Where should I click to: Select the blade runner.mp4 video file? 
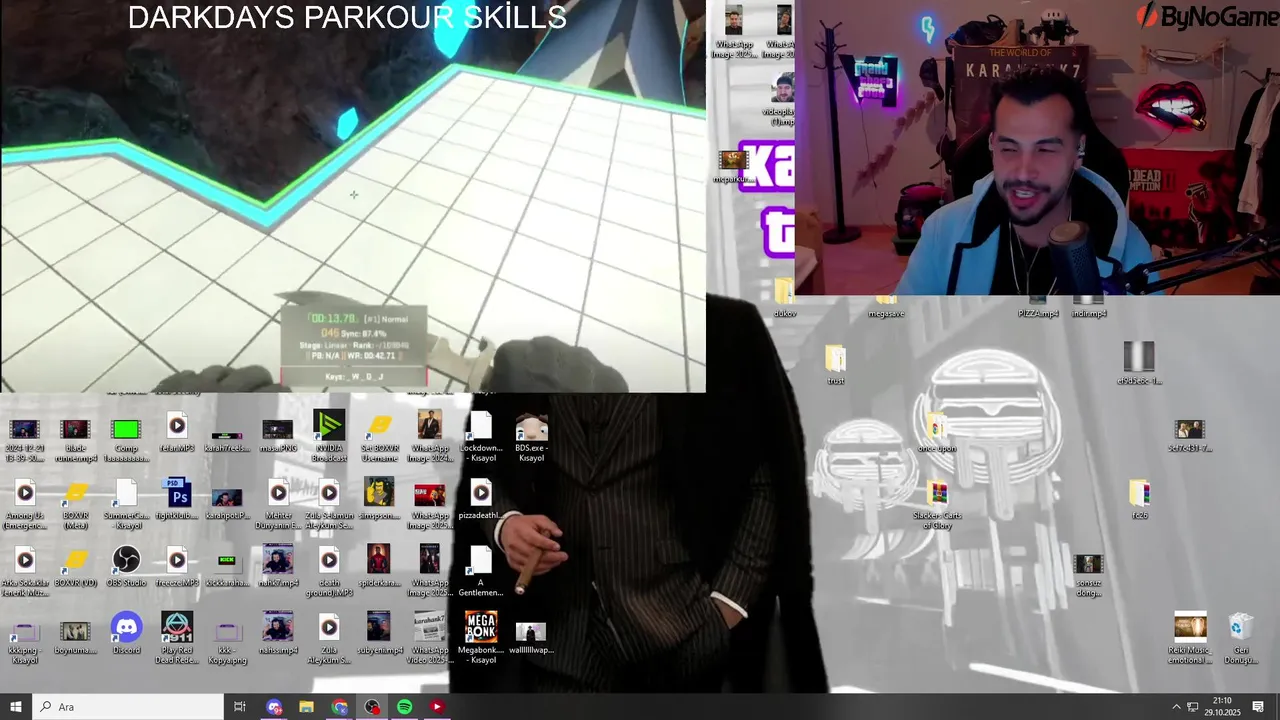pyautogui.click(x=76, y=429)
